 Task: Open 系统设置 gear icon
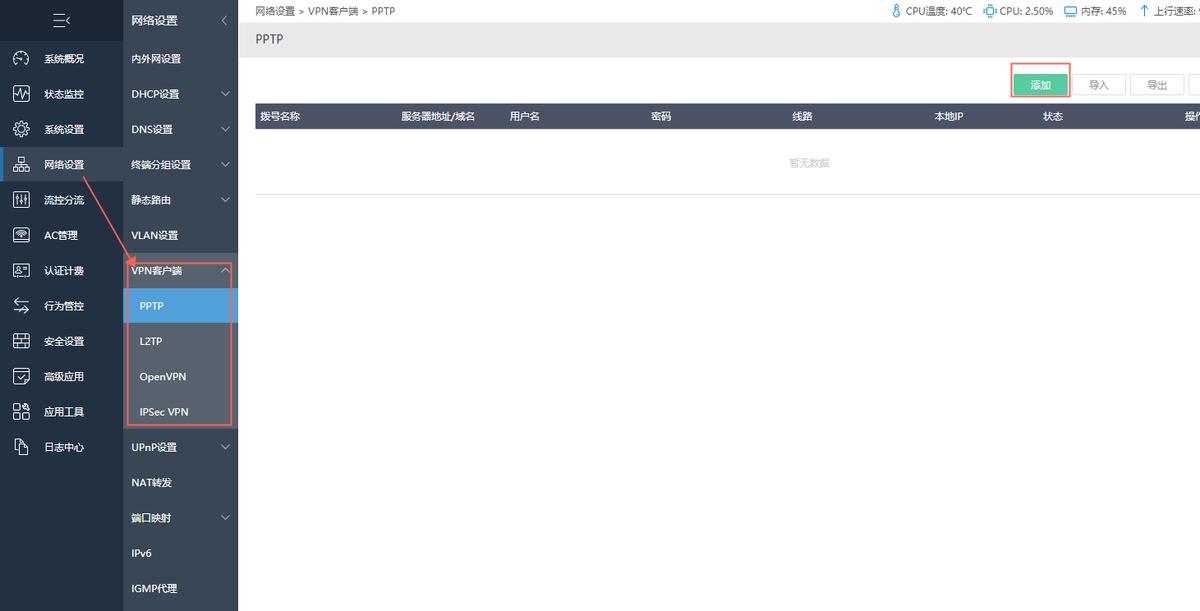pos(21,129)
